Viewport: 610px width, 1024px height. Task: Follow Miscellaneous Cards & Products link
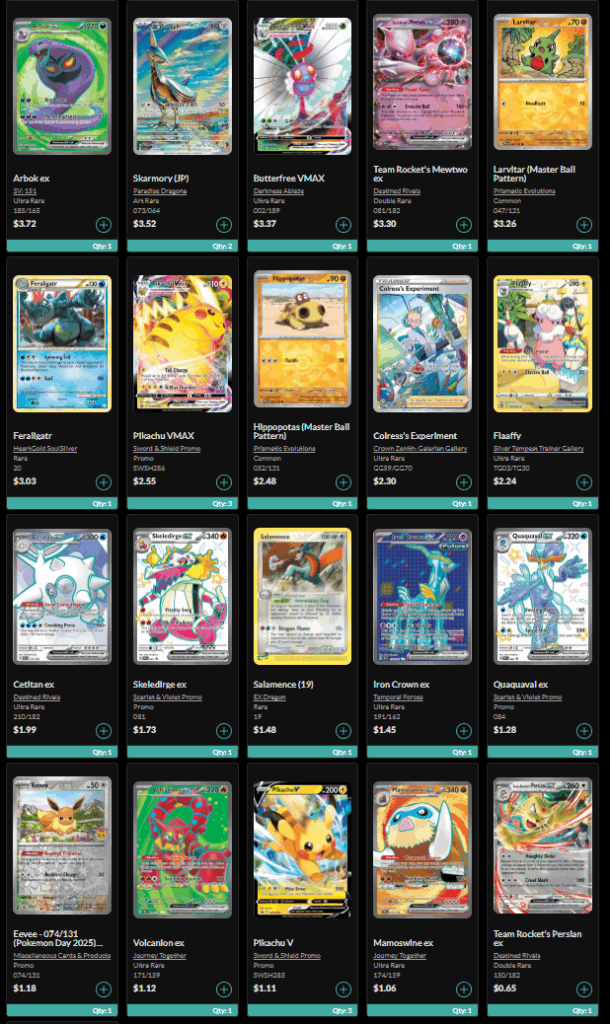pyautogui.click(x=62, y=956)
